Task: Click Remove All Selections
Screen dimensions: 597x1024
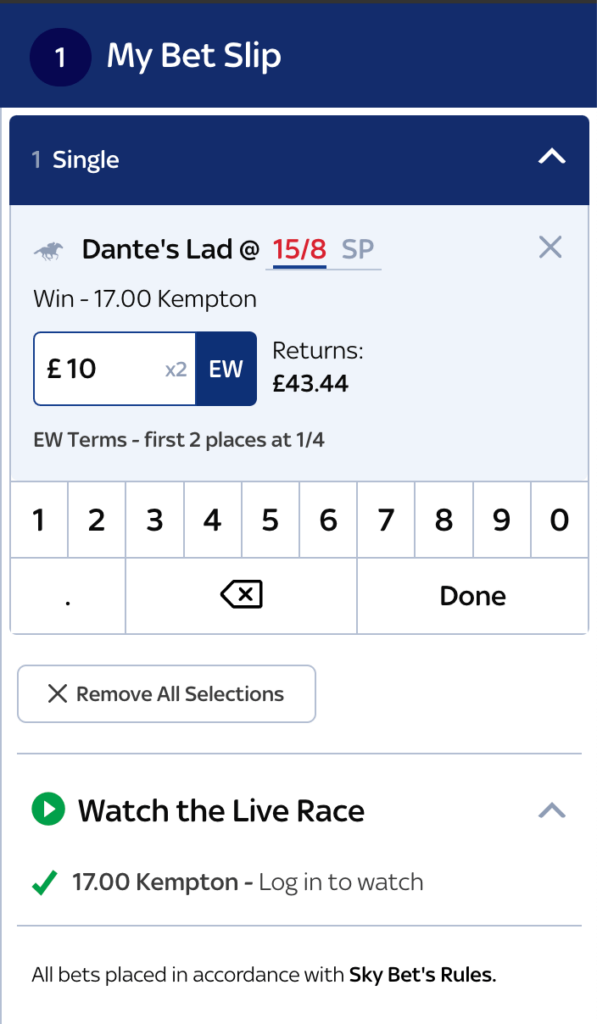Action: tap(166, 693)
